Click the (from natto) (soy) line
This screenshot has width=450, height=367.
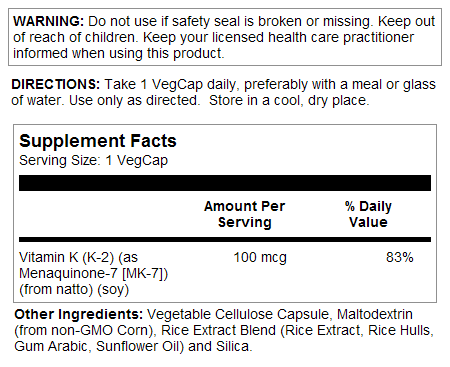tap(74, 289)
